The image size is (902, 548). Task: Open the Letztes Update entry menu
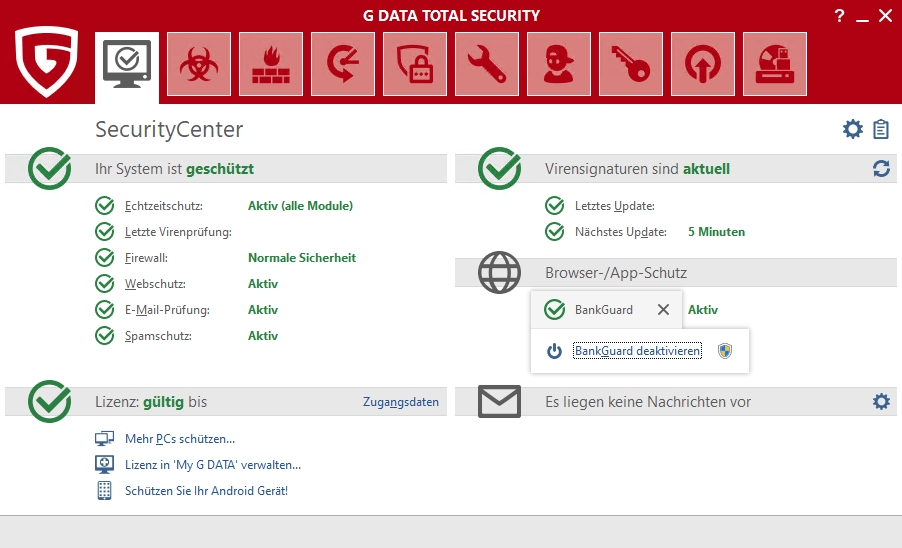615,206
